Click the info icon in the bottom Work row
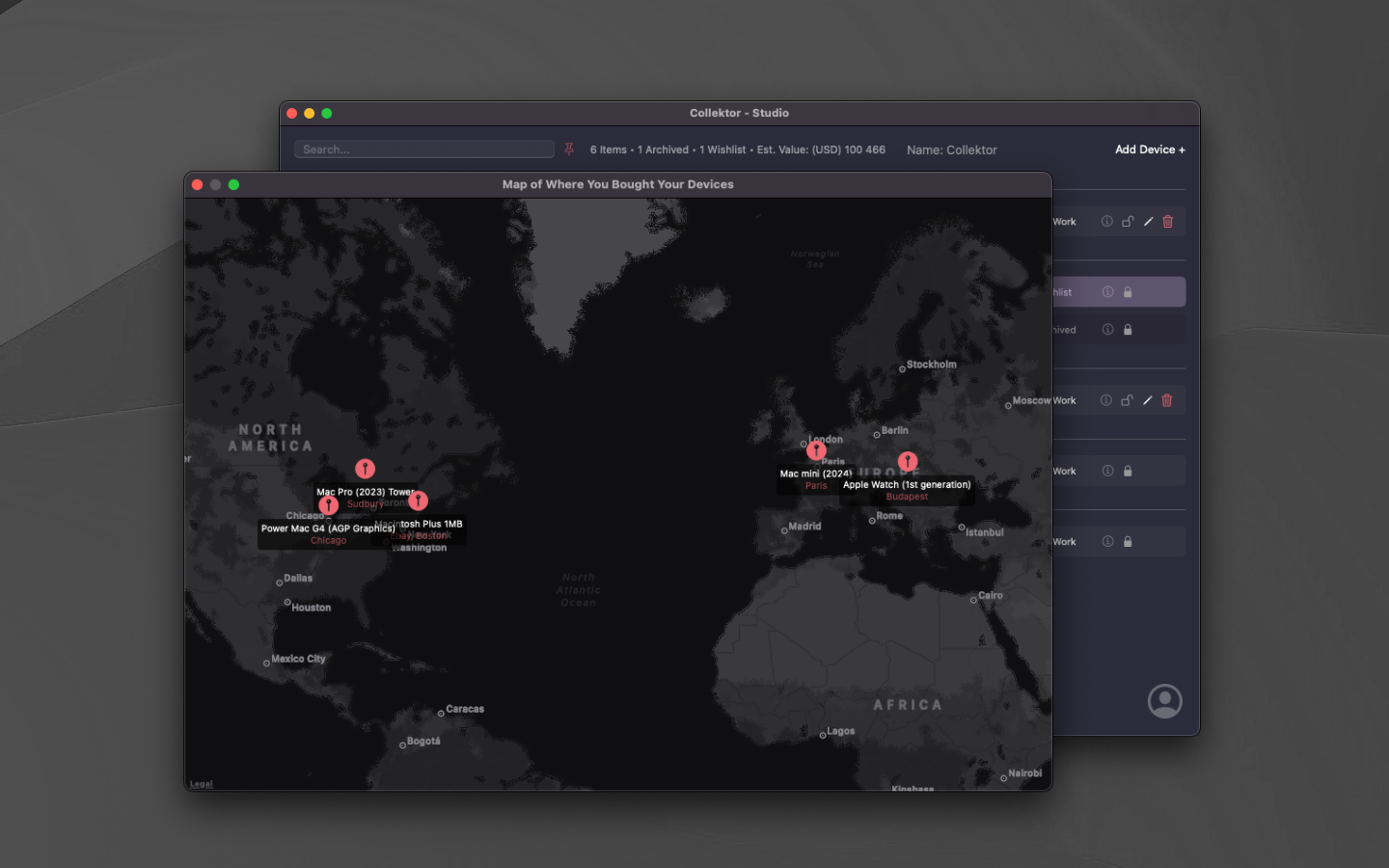This screenshot has height=868, width=1389. coord(1107,542)
